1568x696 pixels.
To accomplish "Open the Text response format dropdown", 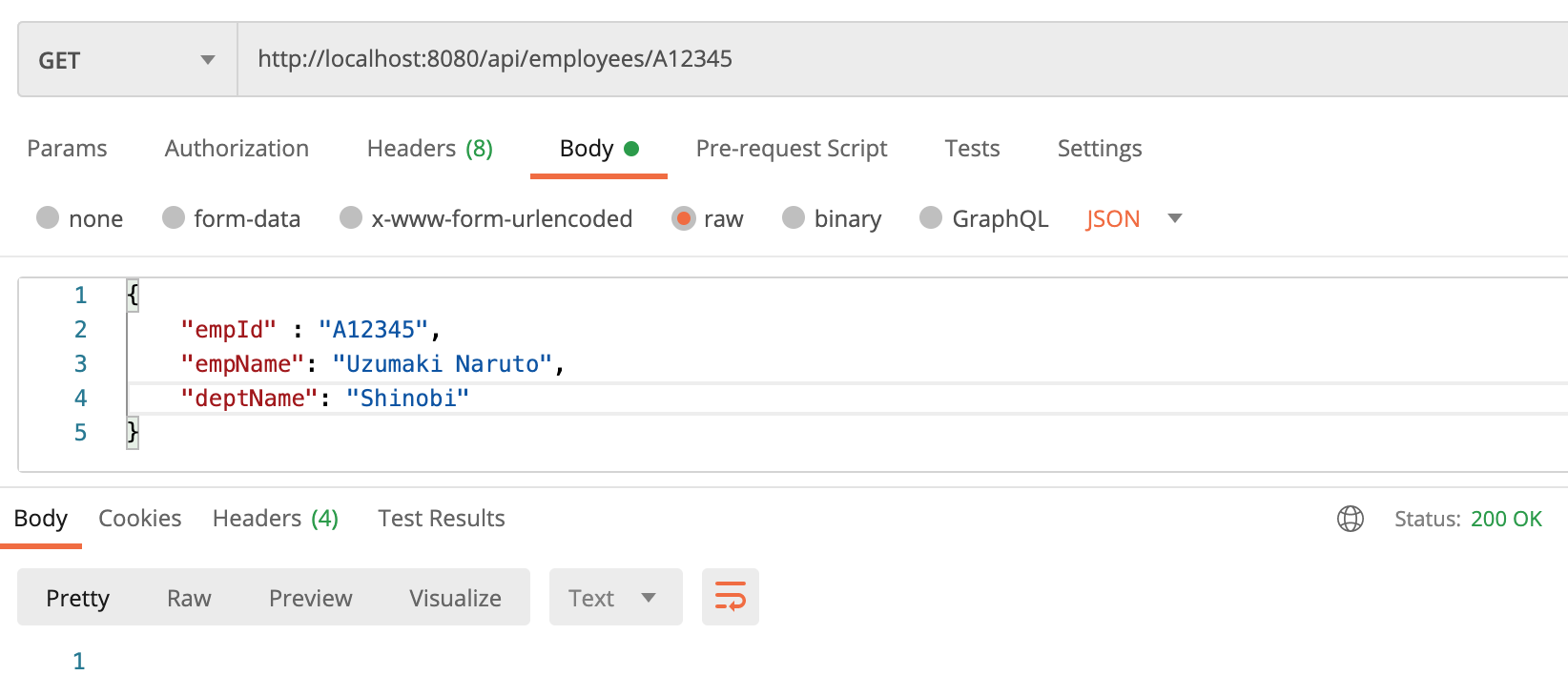I will (x=615, y=598).
